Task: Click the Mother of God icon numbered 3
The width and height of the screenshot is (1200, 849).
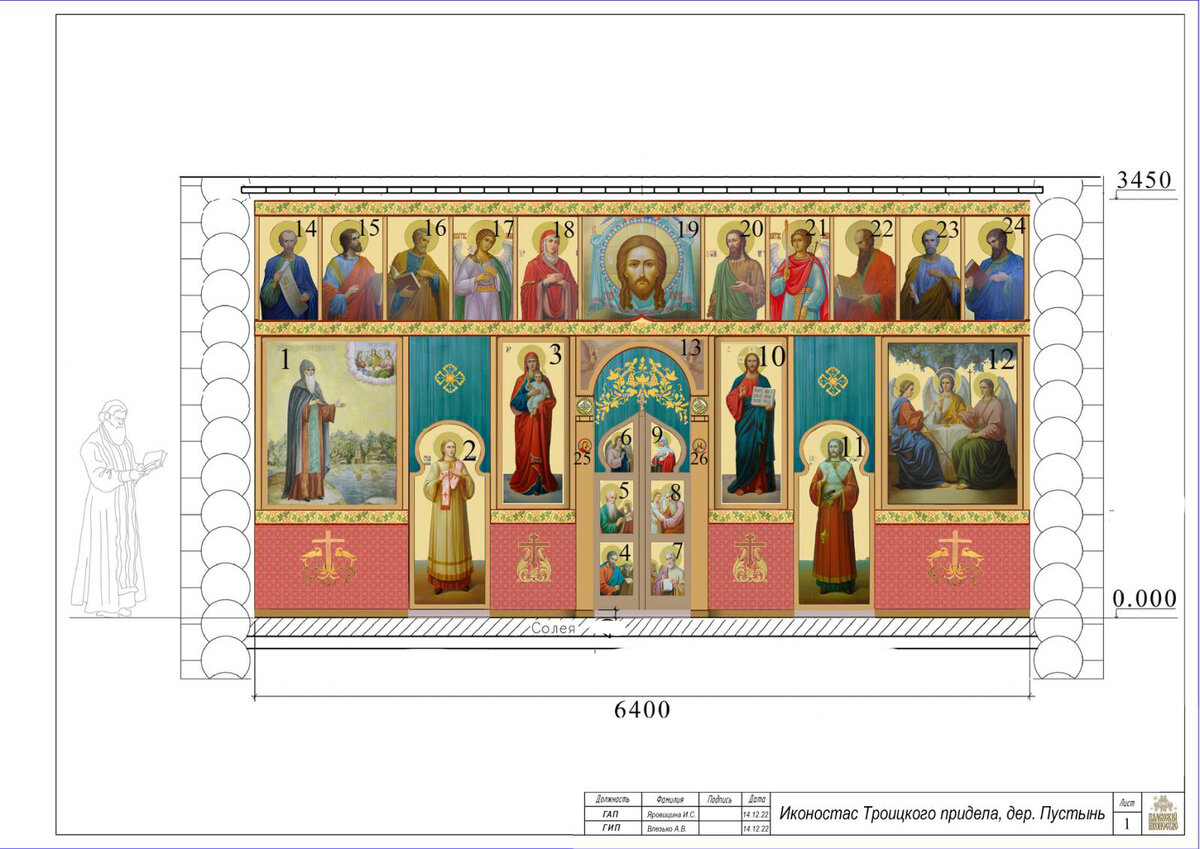Action: pyautogui.click(x=533, y=421)
